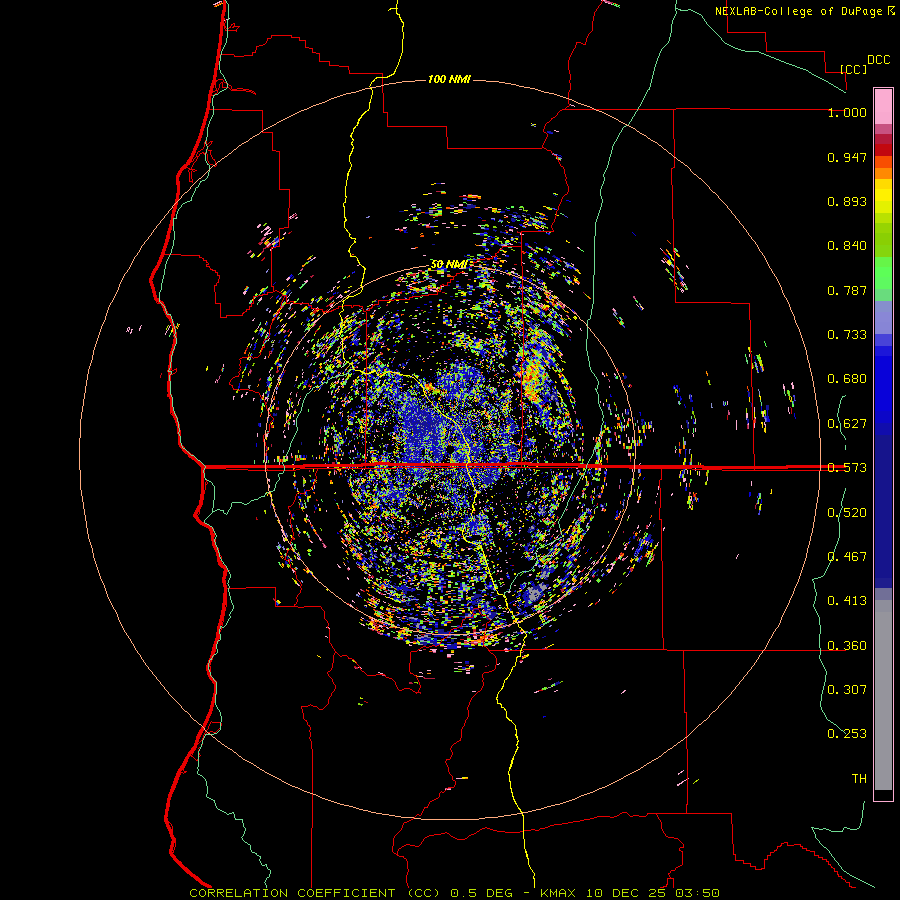Click the 10 DEC 25 date text
Screen dimensions: 900x900
pos(627,893)
